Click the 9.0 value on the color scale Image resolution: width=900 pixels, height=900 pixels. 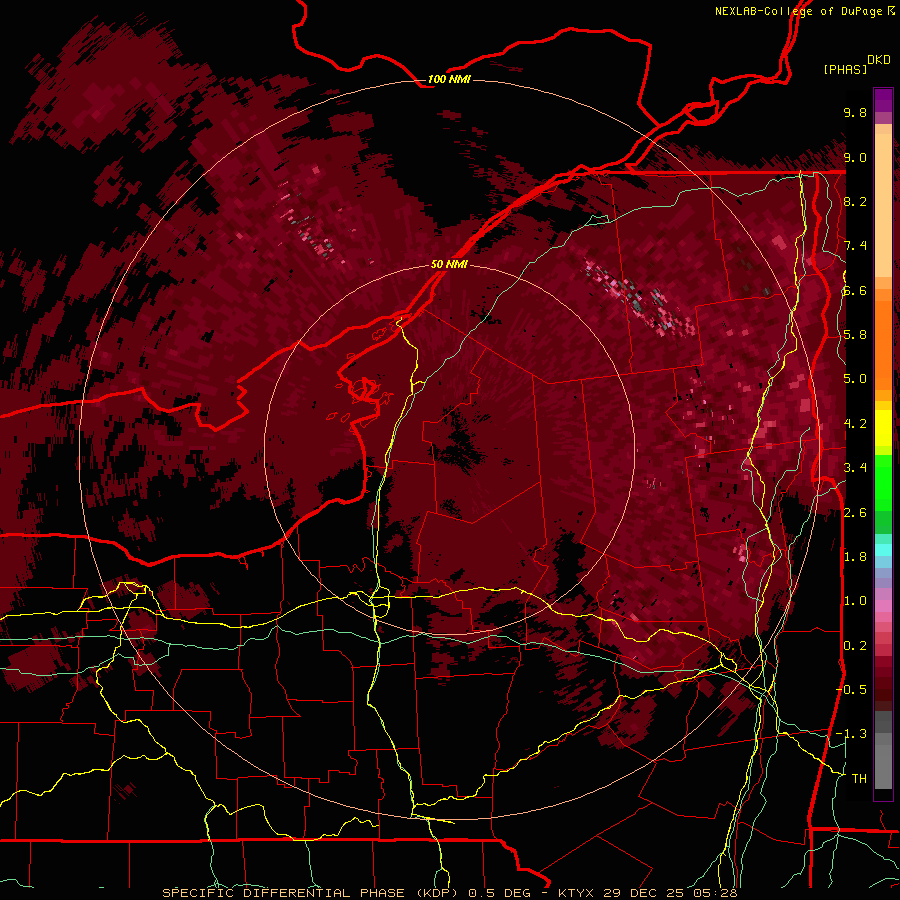(x=855, y=157)
